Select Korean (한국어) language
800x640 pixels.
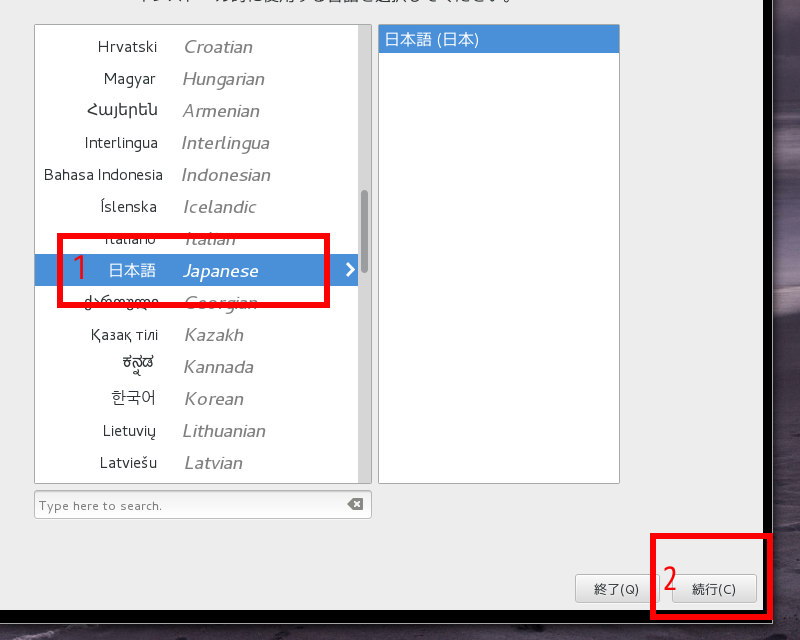195,399
